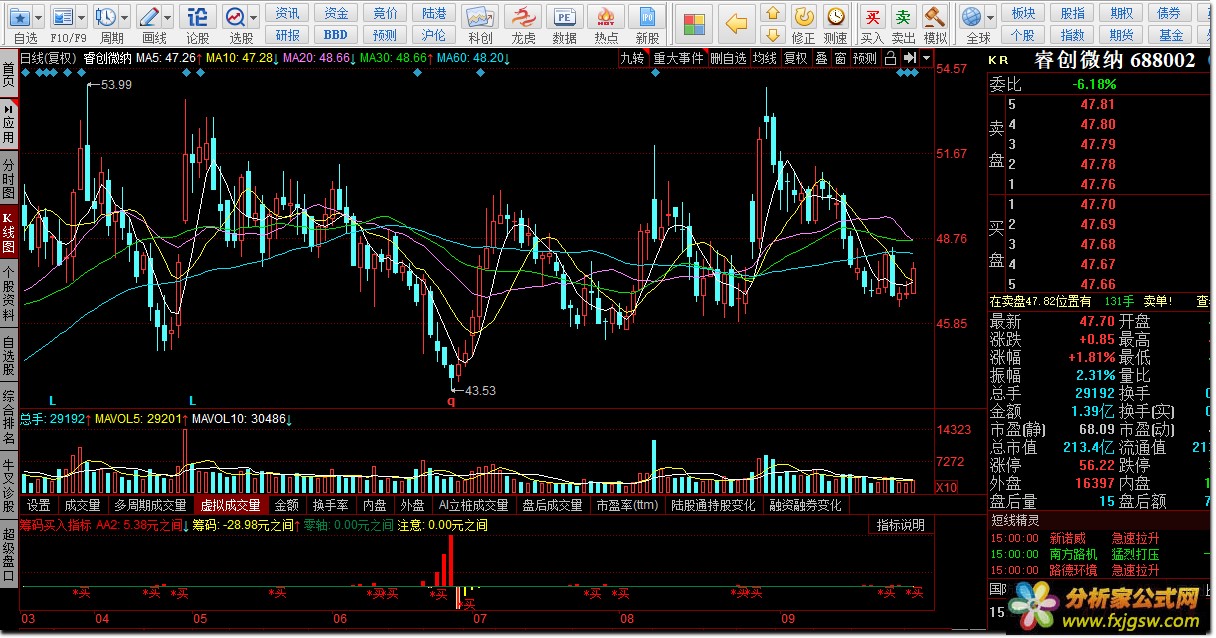
Task: Select the 画线 drawing pencil icon
Action: 148,17
